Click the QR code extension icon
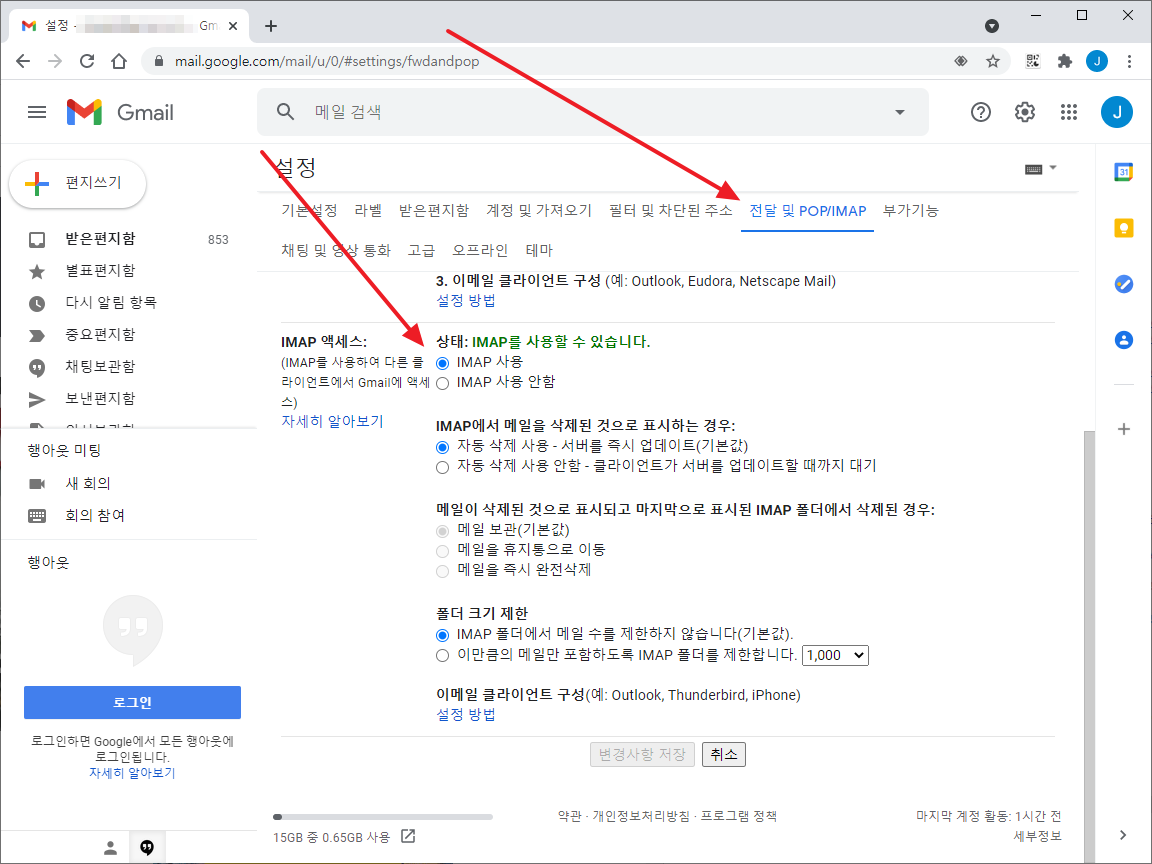1152x864 pixels. point(1032,61)
